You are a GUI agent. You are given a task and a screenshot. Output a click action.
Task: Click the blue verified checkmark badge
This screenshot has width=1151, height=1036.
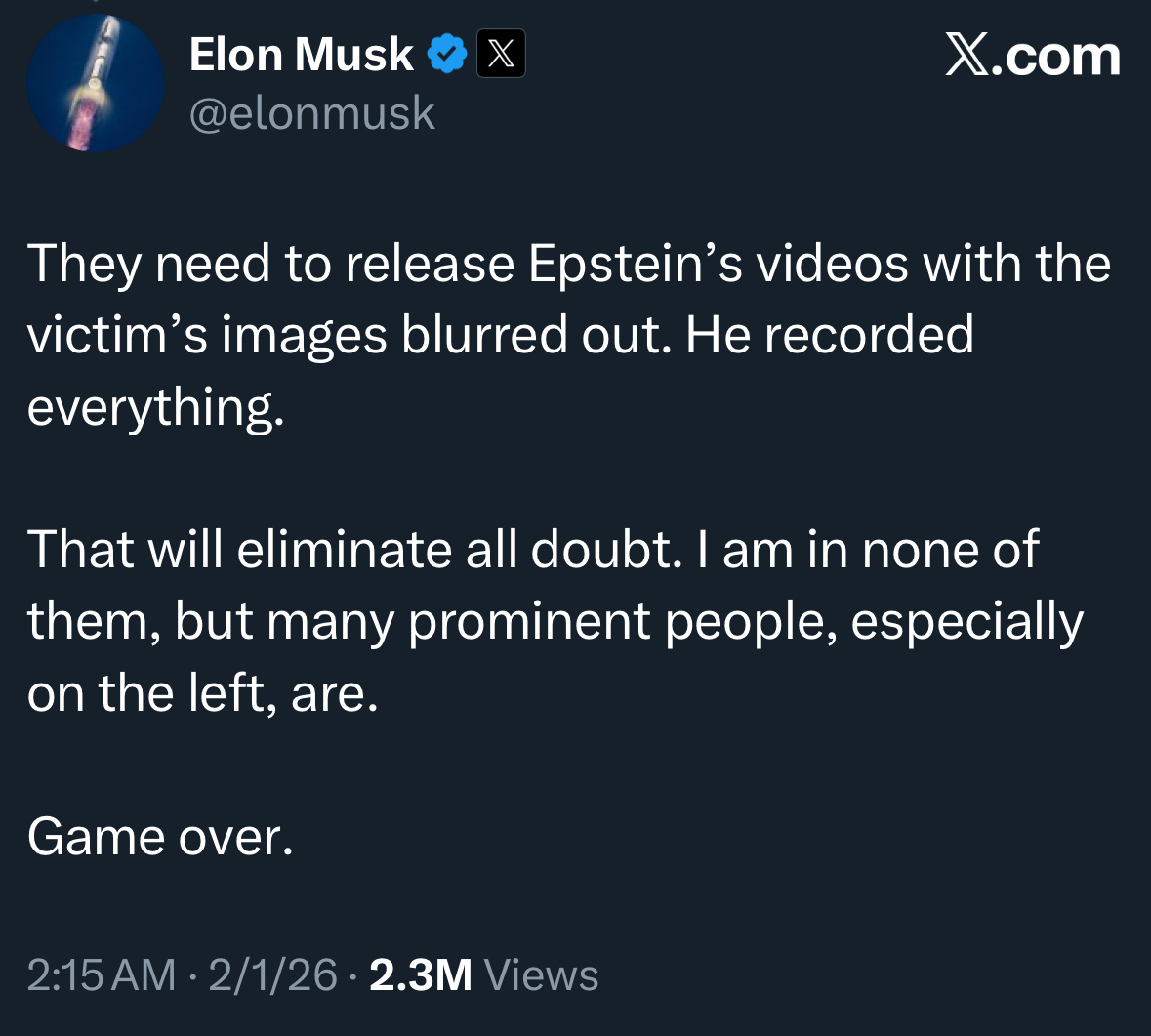[x=447, y=54]
